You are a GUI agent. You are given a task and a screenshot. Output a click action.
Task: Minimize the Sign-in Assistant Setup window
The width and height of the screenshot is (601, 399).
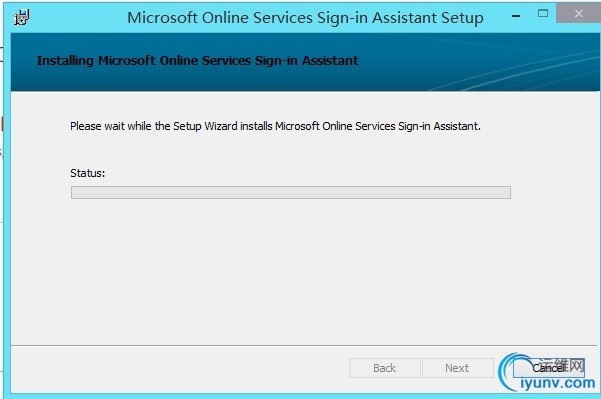516,16
